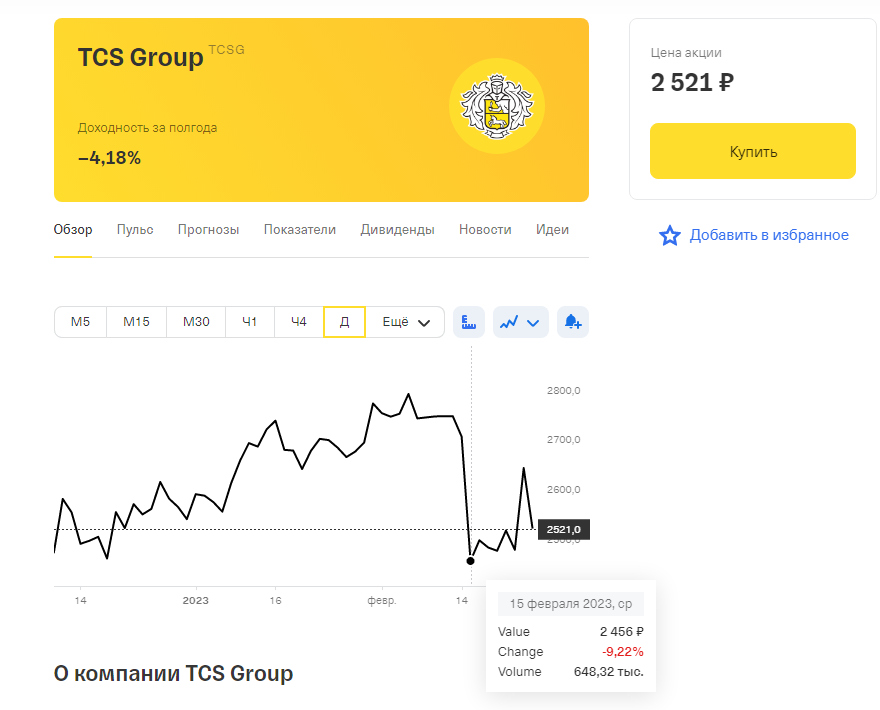Open the Новости tab
The height and width of the screenshot is (710, 880).
point(485,230)
